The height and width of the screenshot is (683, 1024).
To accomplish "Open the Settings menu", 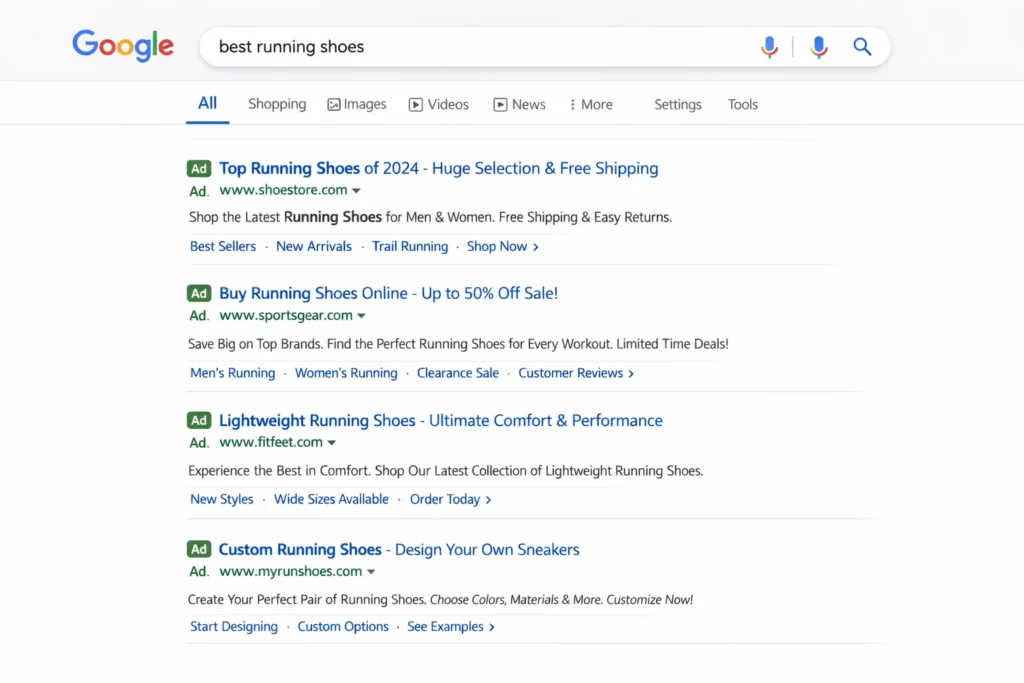I will pyautogui.click(x=678, y=104).
